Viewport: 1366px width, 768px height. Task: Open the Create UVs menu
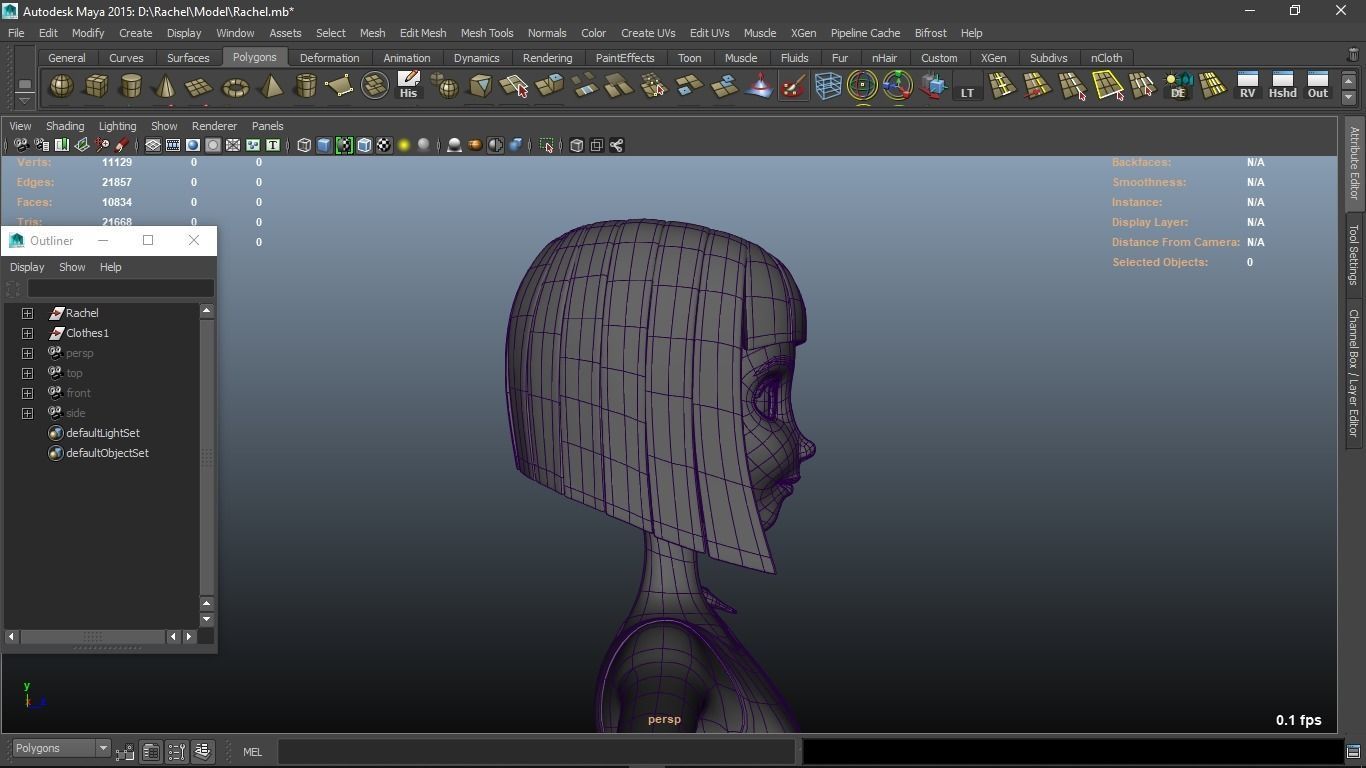(x=648, y=33)
